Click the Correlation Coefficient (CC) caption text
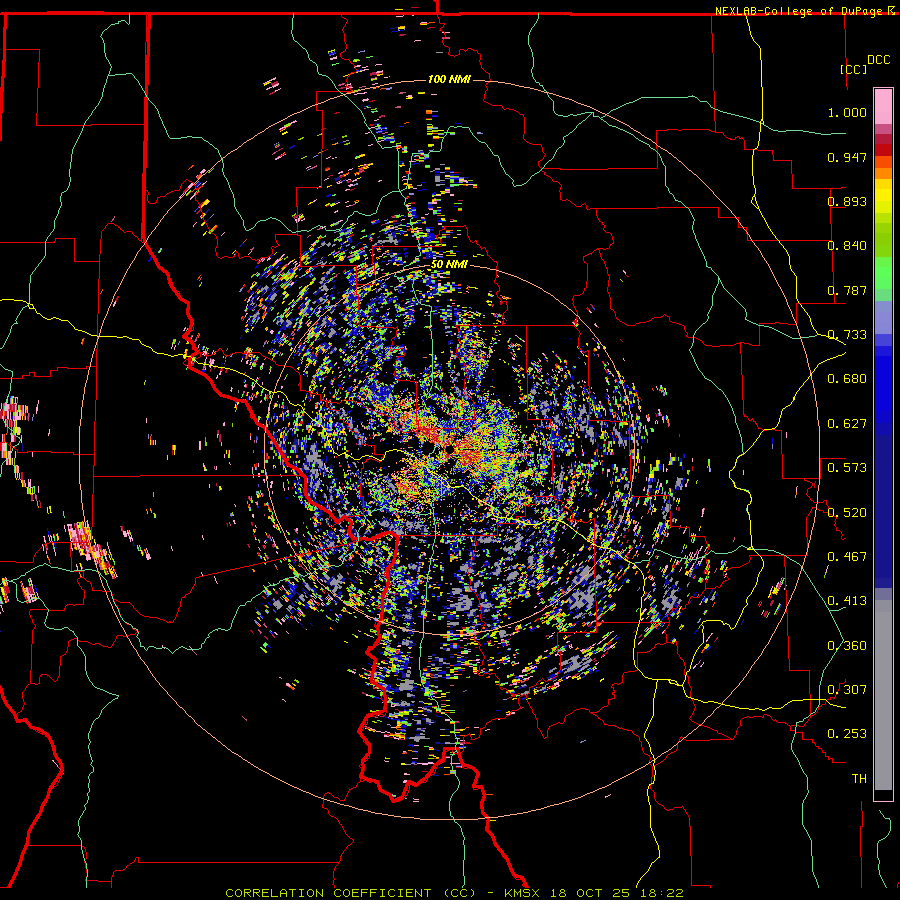 tap(351, 893)
